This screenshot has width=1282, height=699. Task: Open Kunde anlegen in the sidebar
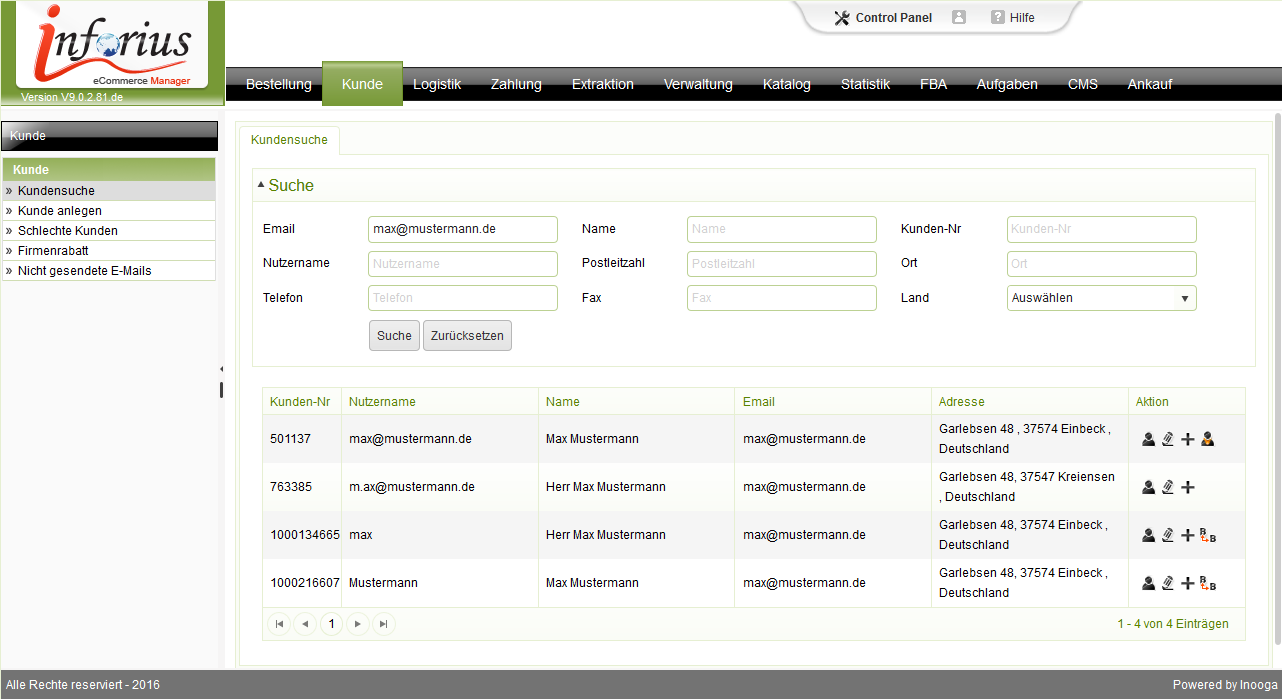(60, 211)
